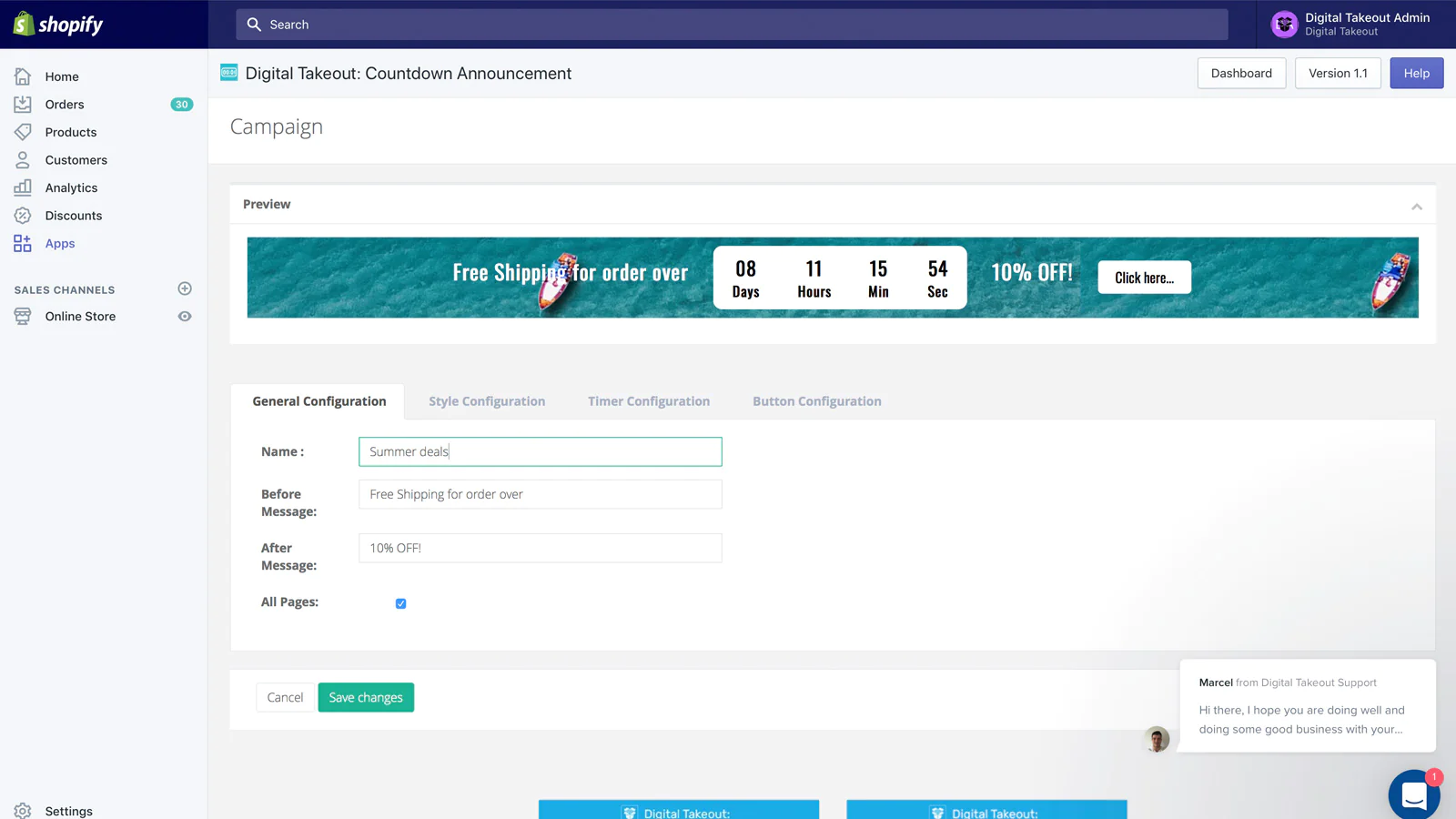
Task: Switch to the Style Configuration tab
Action: (x=487, y=401)
